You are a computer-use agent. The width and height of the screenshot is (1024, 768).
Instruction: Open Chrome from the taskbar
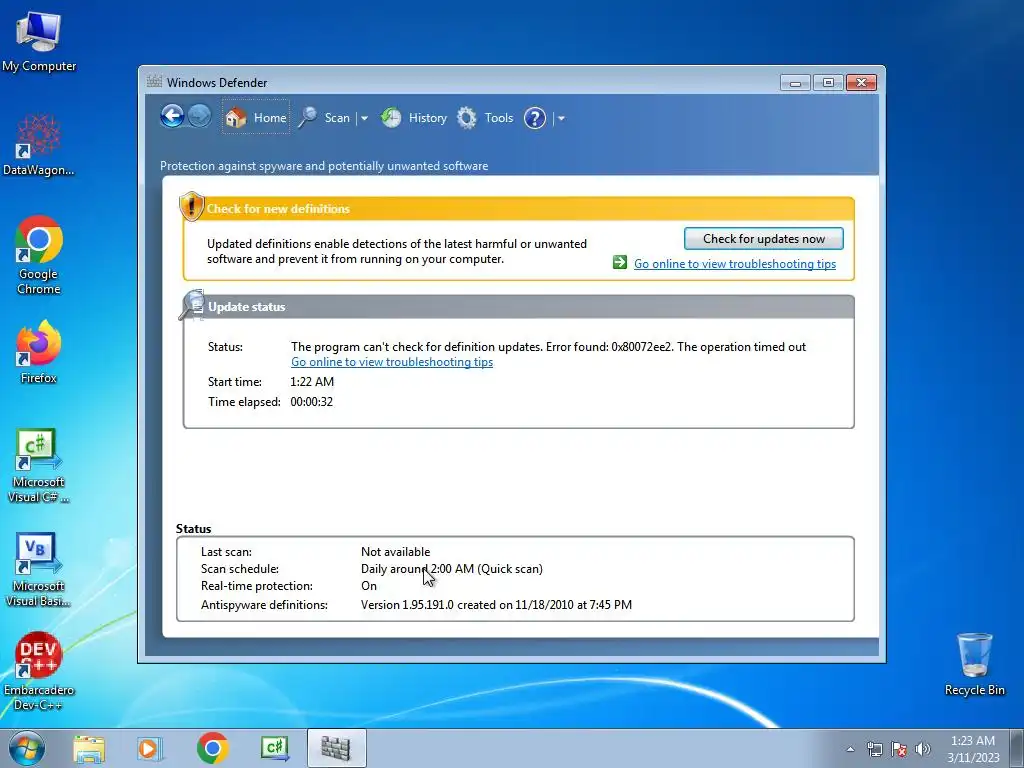(212, 749)
